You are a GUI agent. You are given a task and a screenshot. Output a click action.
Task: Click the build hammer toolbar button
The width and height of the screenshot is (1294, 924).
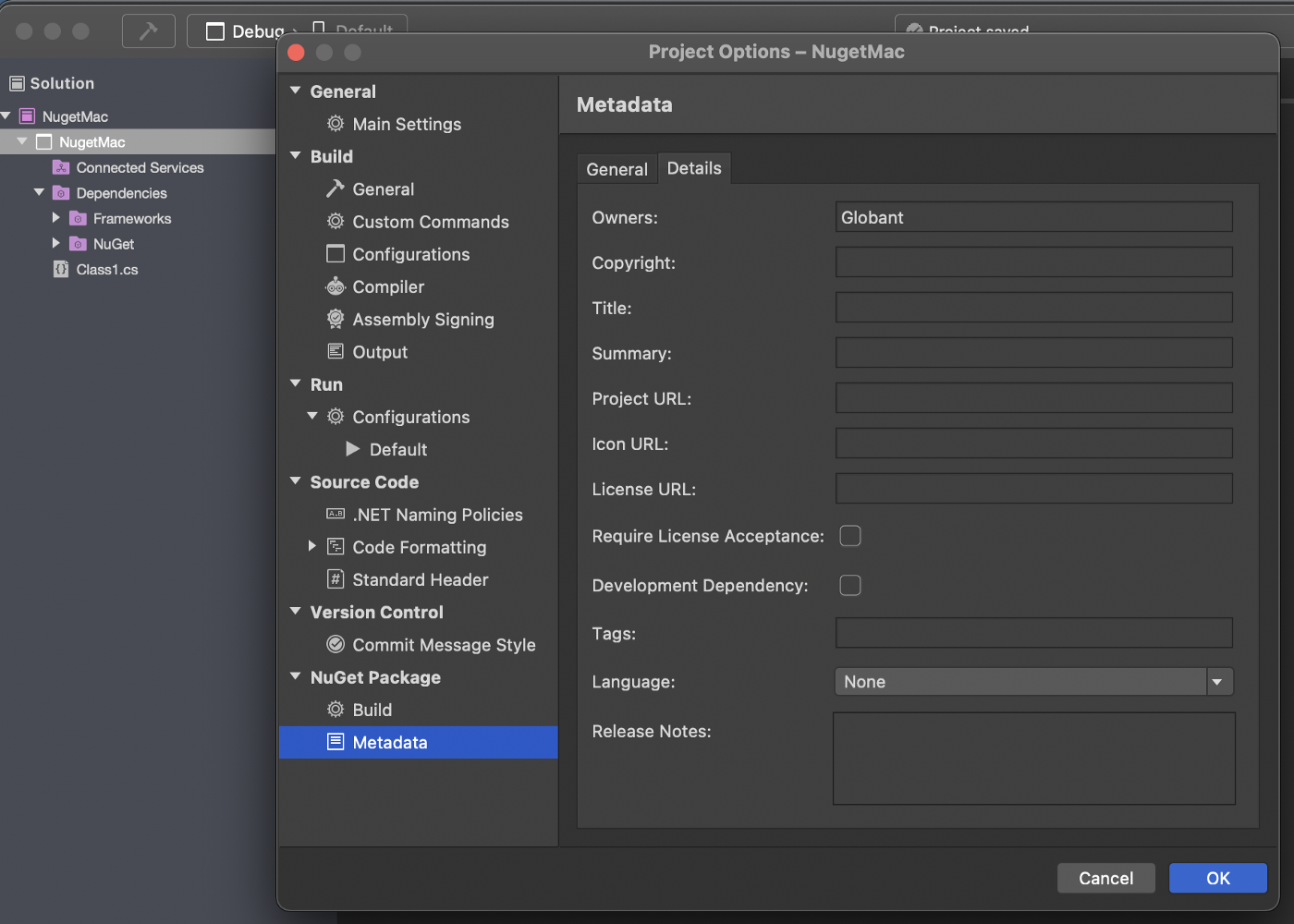[148, 31]
